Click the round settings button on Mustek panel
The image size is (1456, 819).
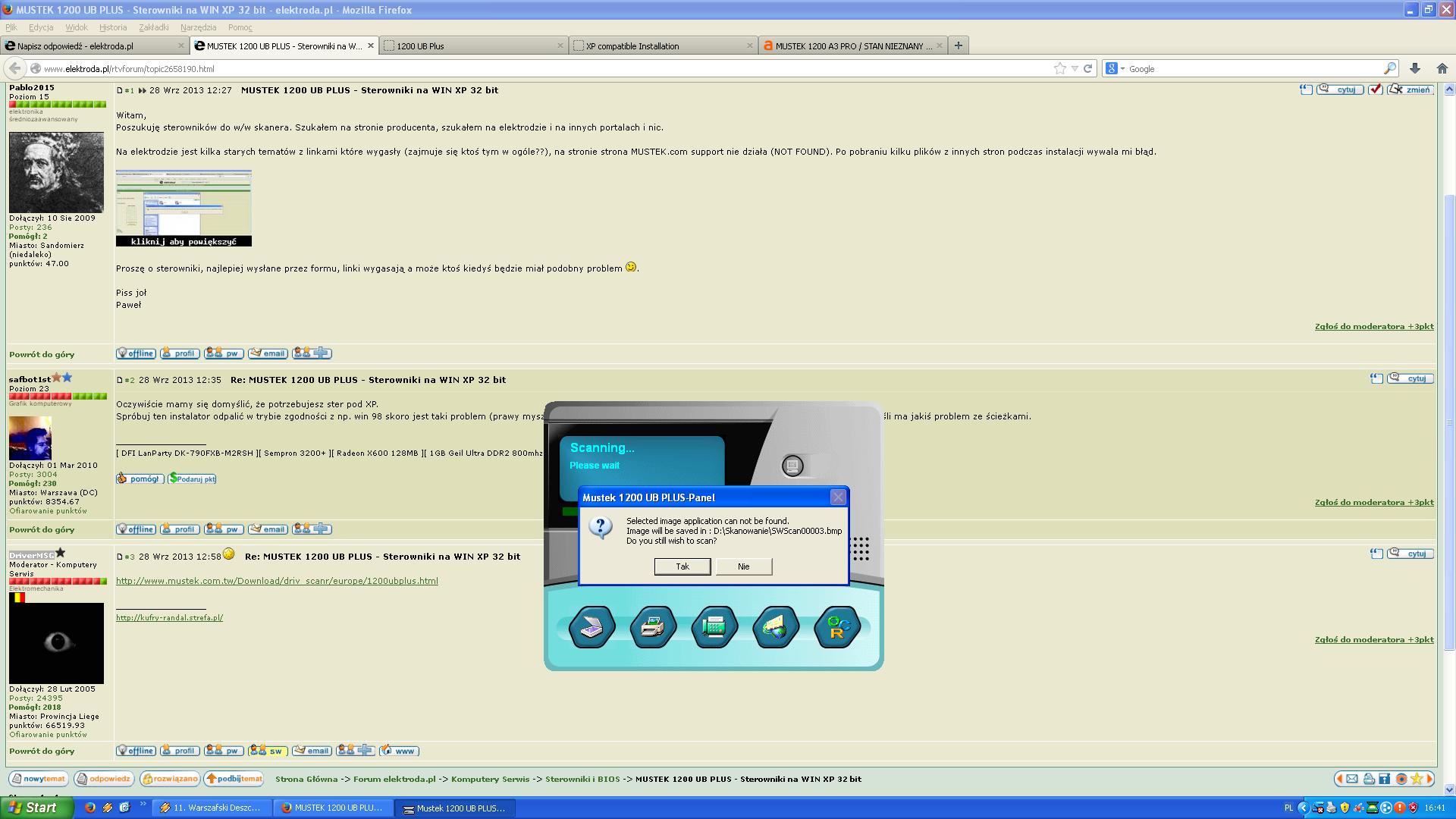click(792, 466)
